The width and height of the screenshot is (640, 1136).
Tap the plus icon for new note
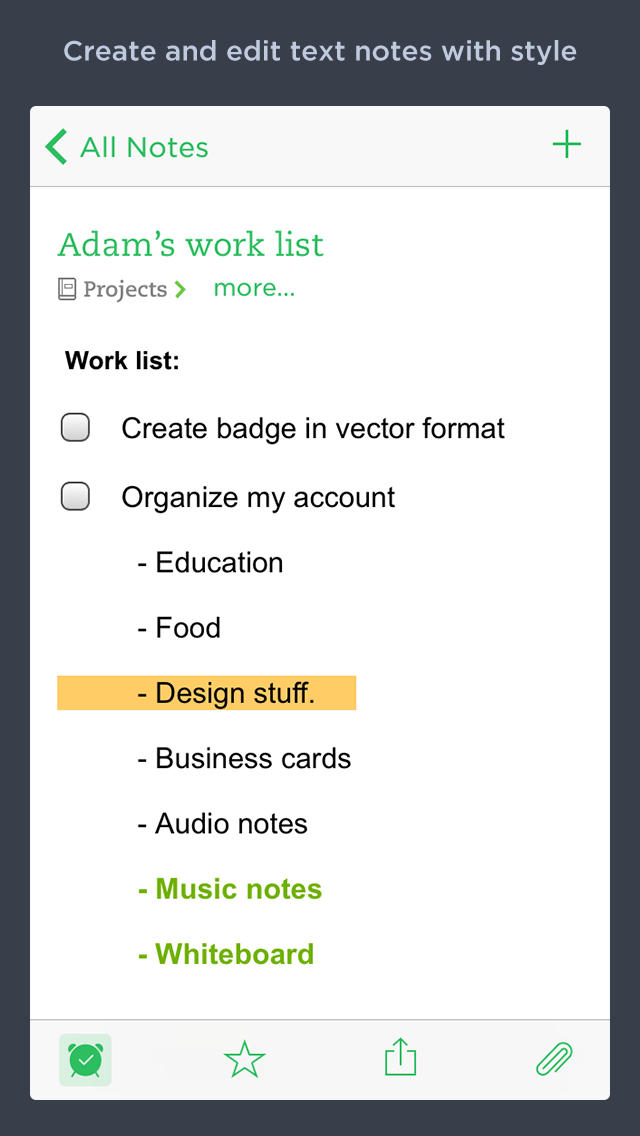(x=567, y=145)
